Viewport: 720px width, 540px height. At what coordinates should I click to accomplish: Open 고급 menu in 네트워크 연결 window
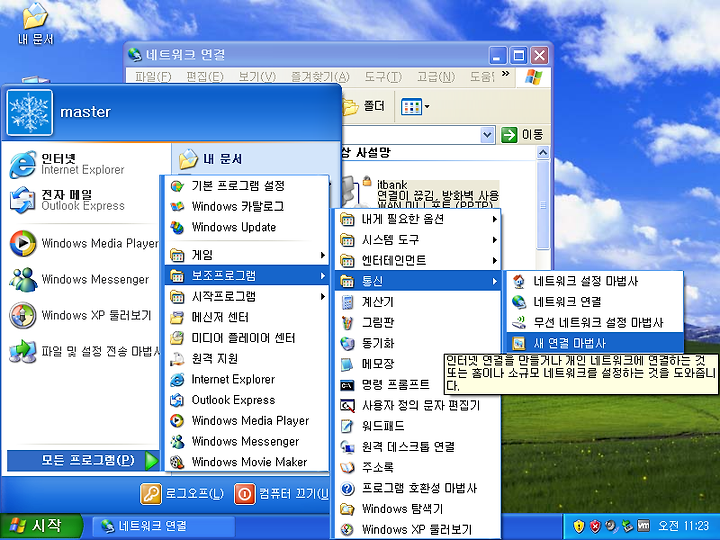point(435,77)
